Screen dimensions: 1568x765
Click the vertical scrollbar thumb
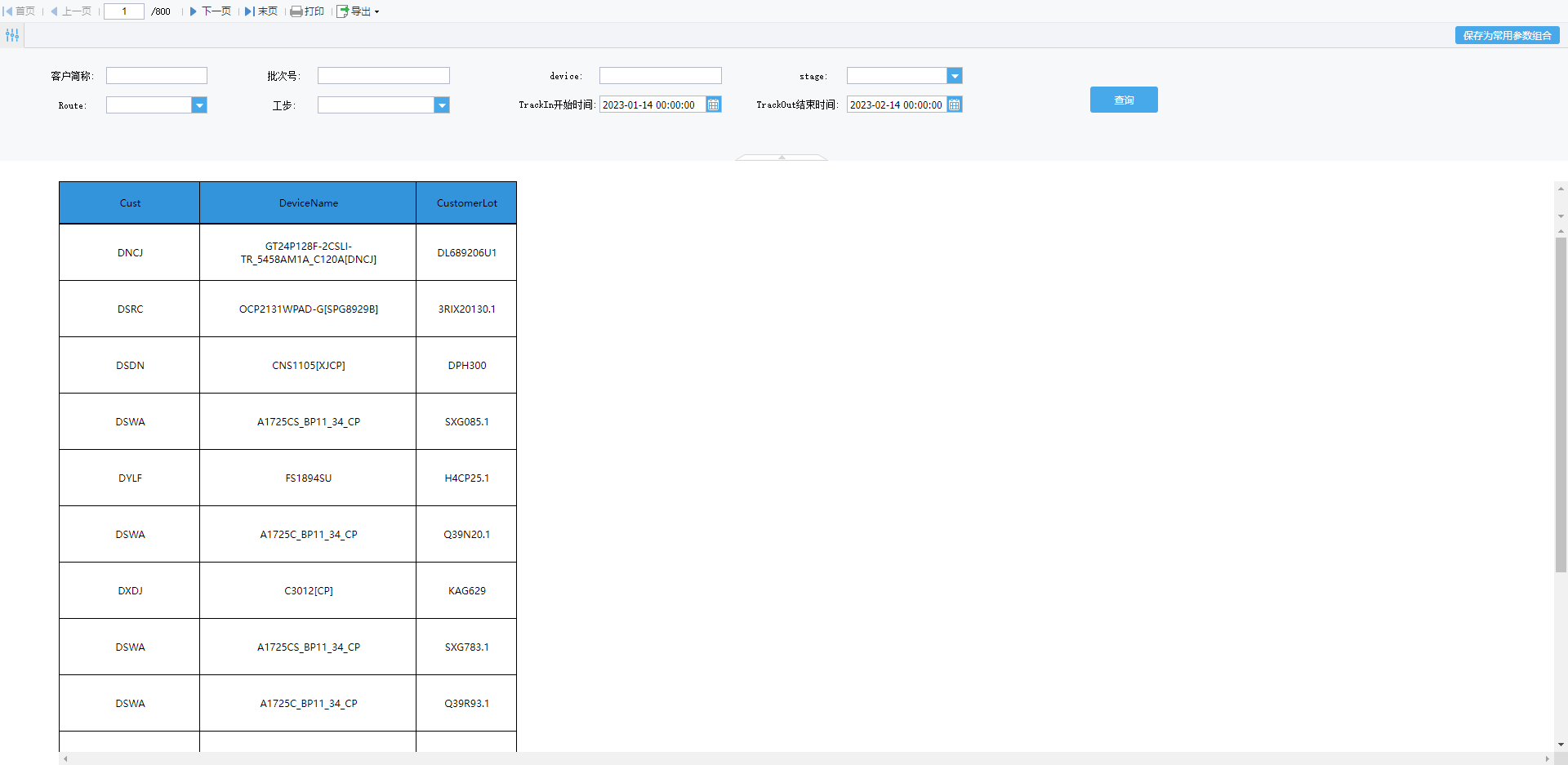[x=1561, y=405]
